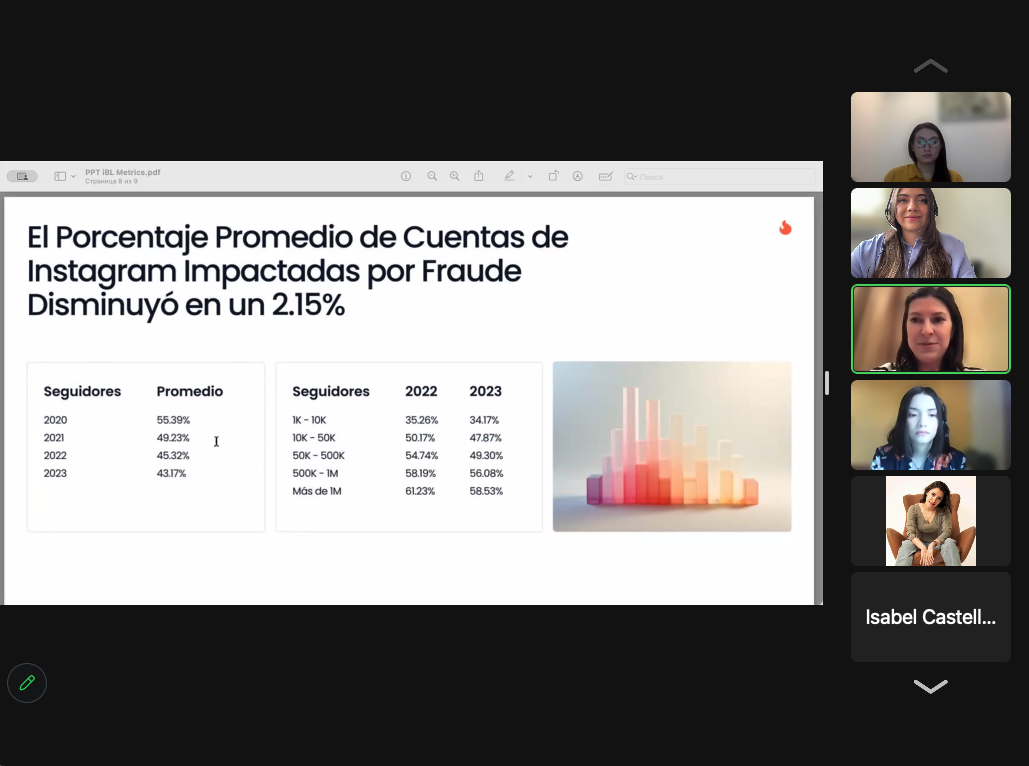Click the slide title about Instagram fraud
Viewport: 1029px width, 766px height.
[x=297, y=271]
